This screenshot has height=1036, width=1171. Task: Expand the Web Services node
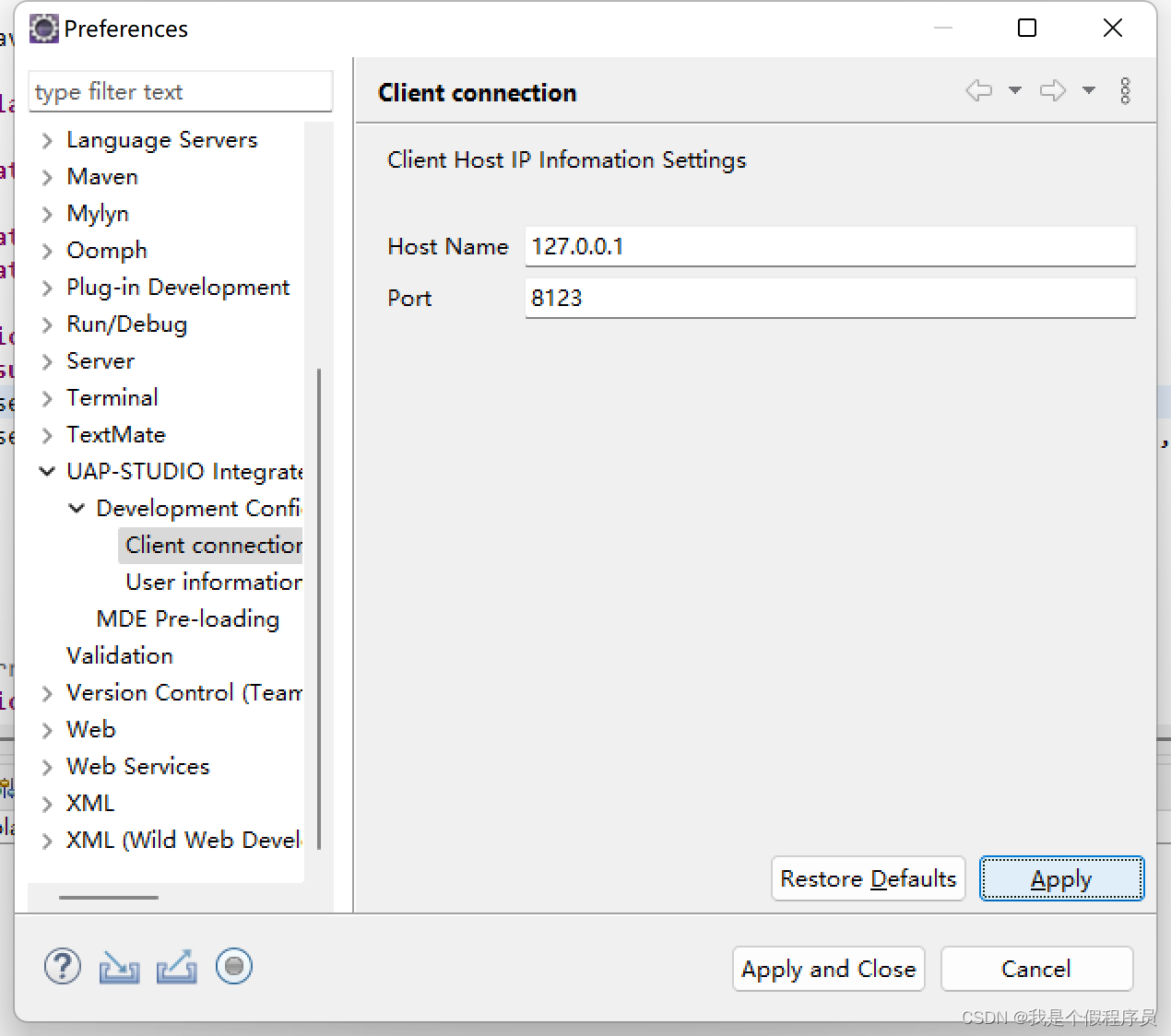point(47,767)
